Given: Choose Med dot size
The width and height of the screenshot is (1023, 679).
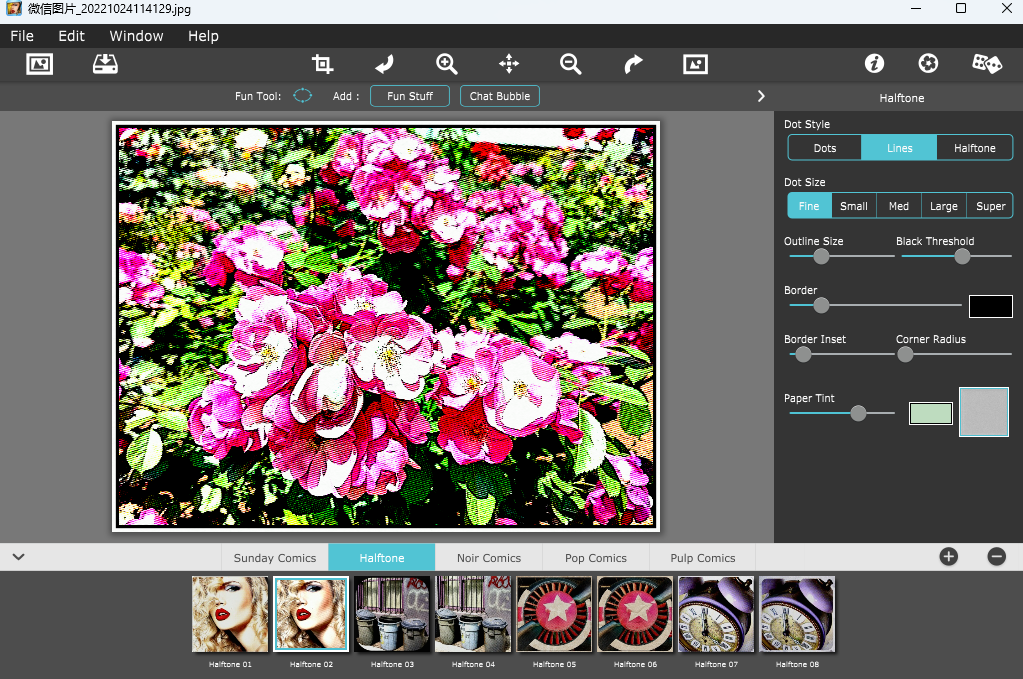Looking at the screenshot, I should [899, 206].
